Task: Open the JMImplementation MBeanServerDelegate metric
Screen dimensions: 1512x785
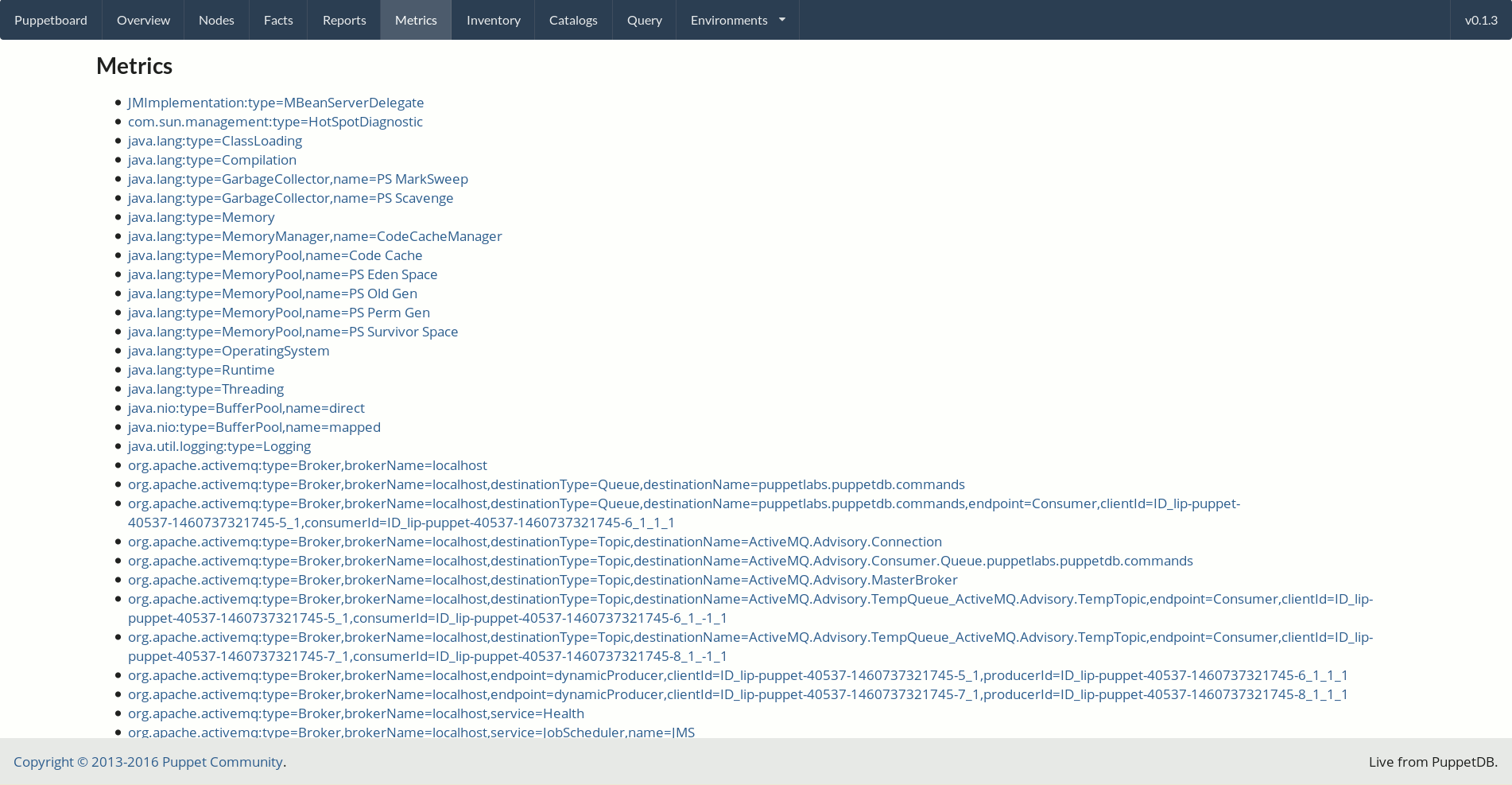Action: click(x=276, y=103)
